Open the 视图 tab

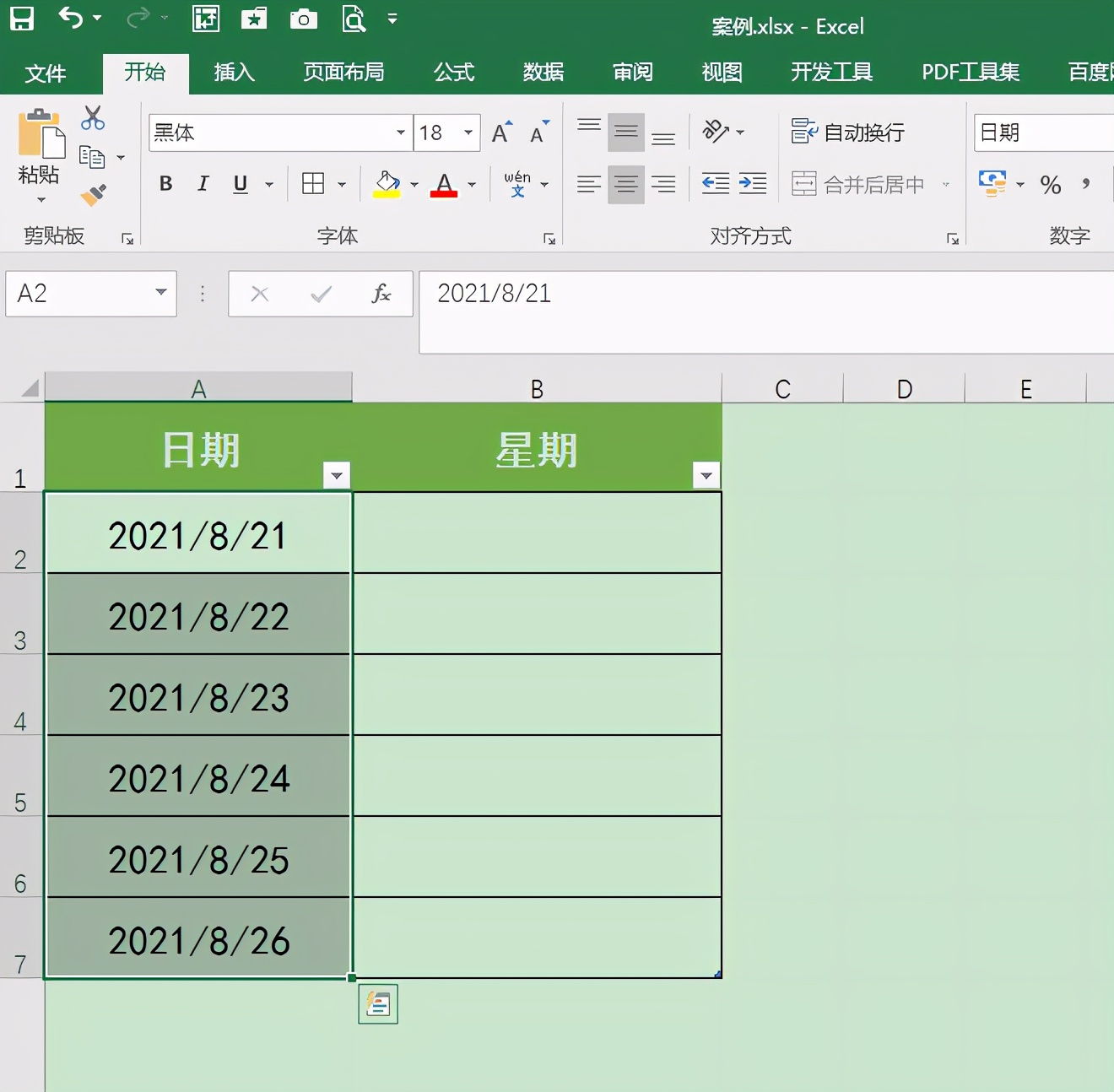(x=722, y=73)
